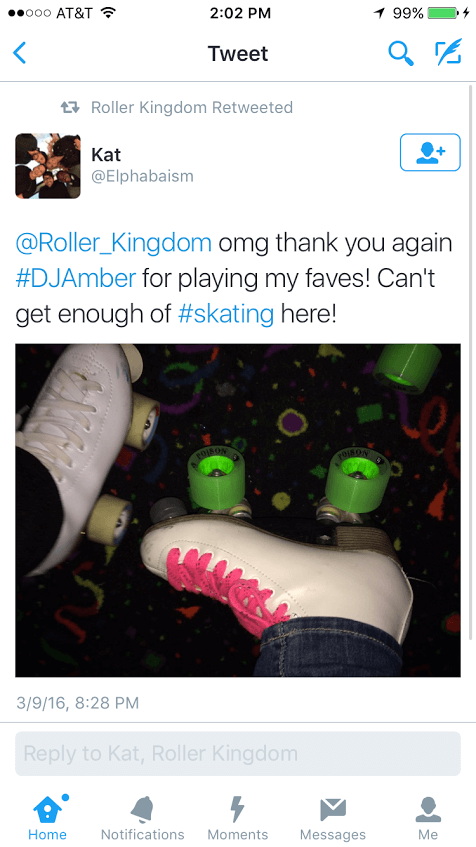Image resolution: width=476 pixels, height=847 pixels.
Task: Open the Messages envelope tab
Action: click(x=333, y=817)
